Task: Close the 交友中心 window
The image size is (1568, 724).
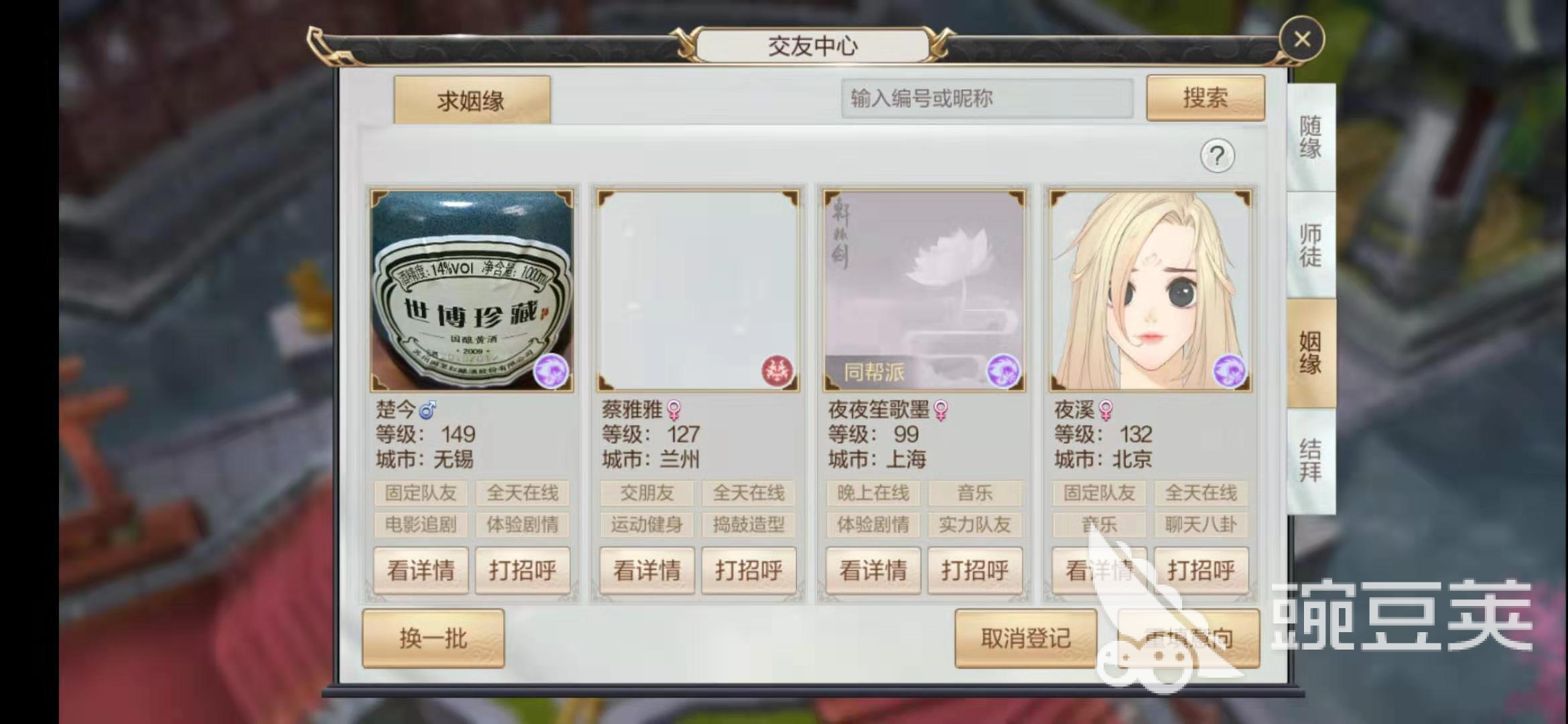Action: 1301,40
